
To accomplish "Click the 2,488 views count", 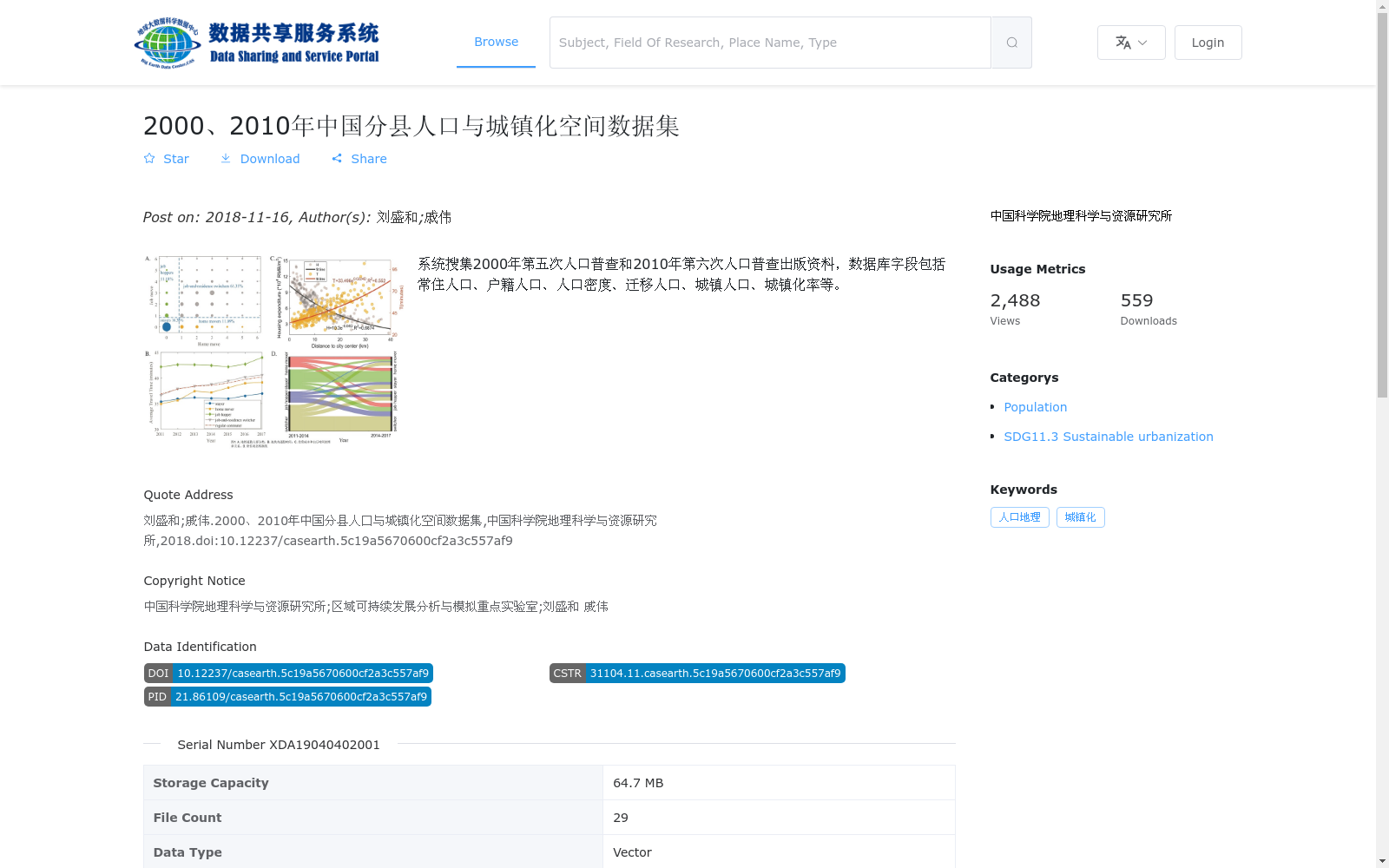I will [1015, 300].
